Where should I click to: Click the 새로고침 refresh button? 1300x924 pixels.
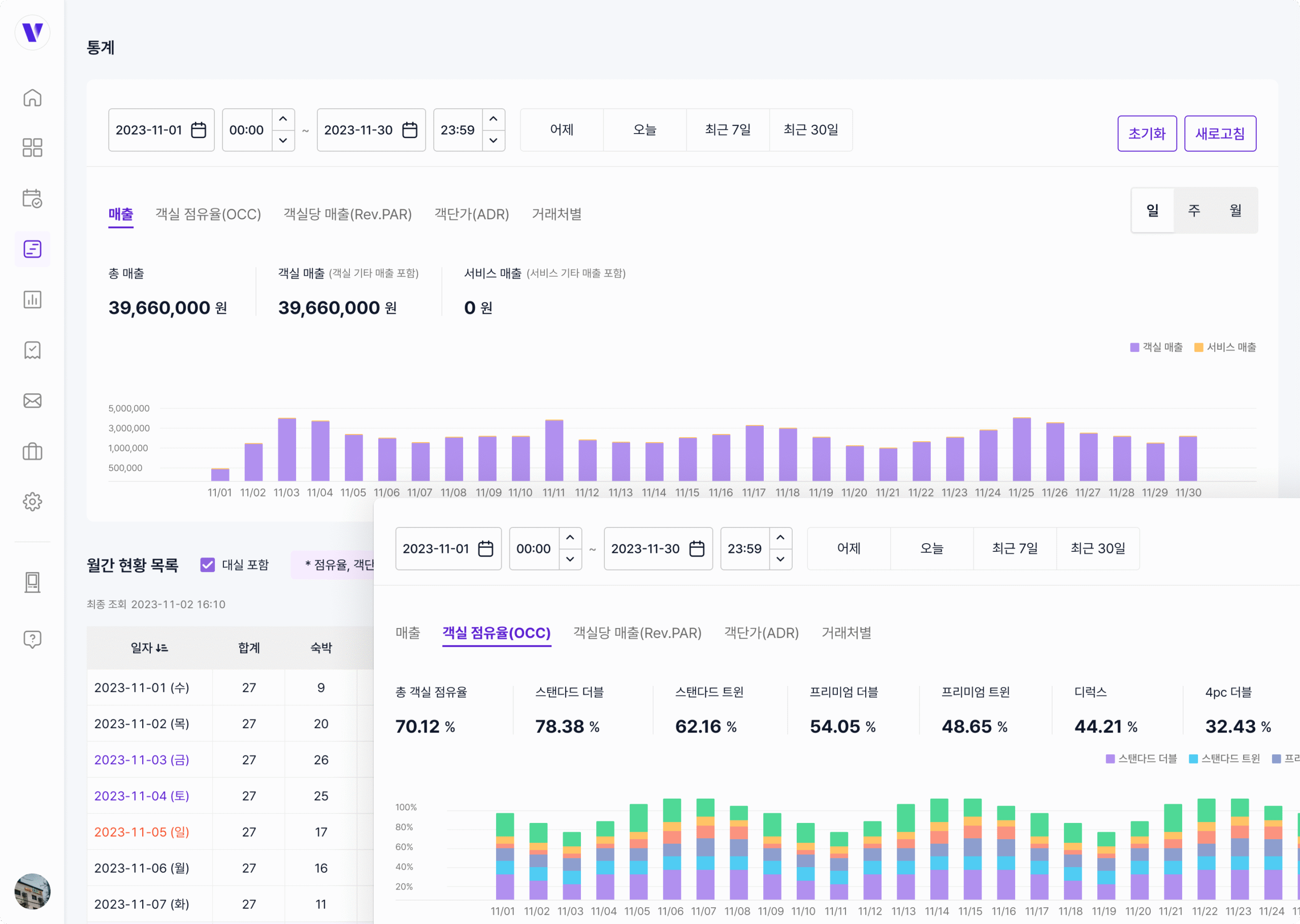click(1219, 134)
